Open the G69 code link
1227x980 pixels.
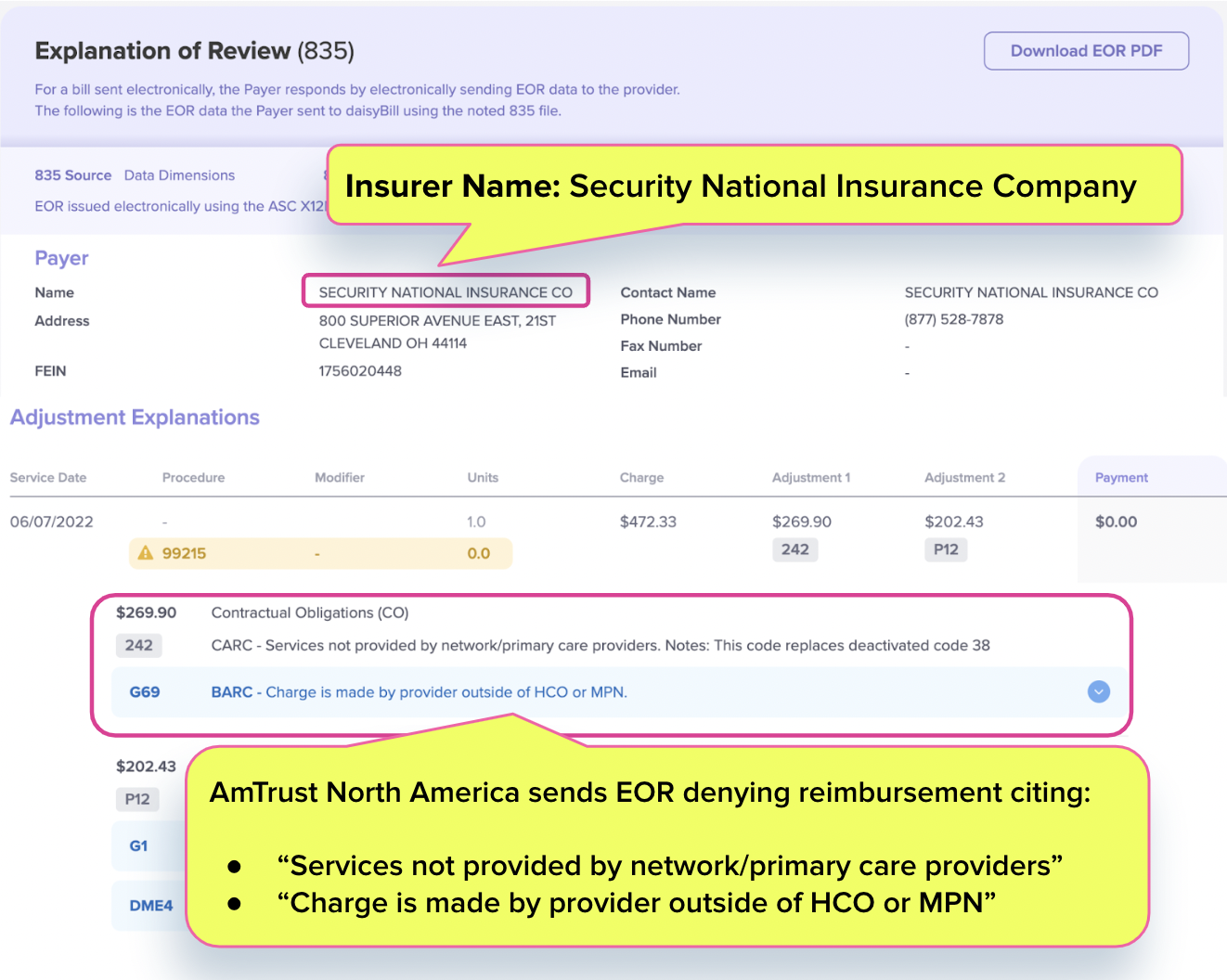point(145,692)
